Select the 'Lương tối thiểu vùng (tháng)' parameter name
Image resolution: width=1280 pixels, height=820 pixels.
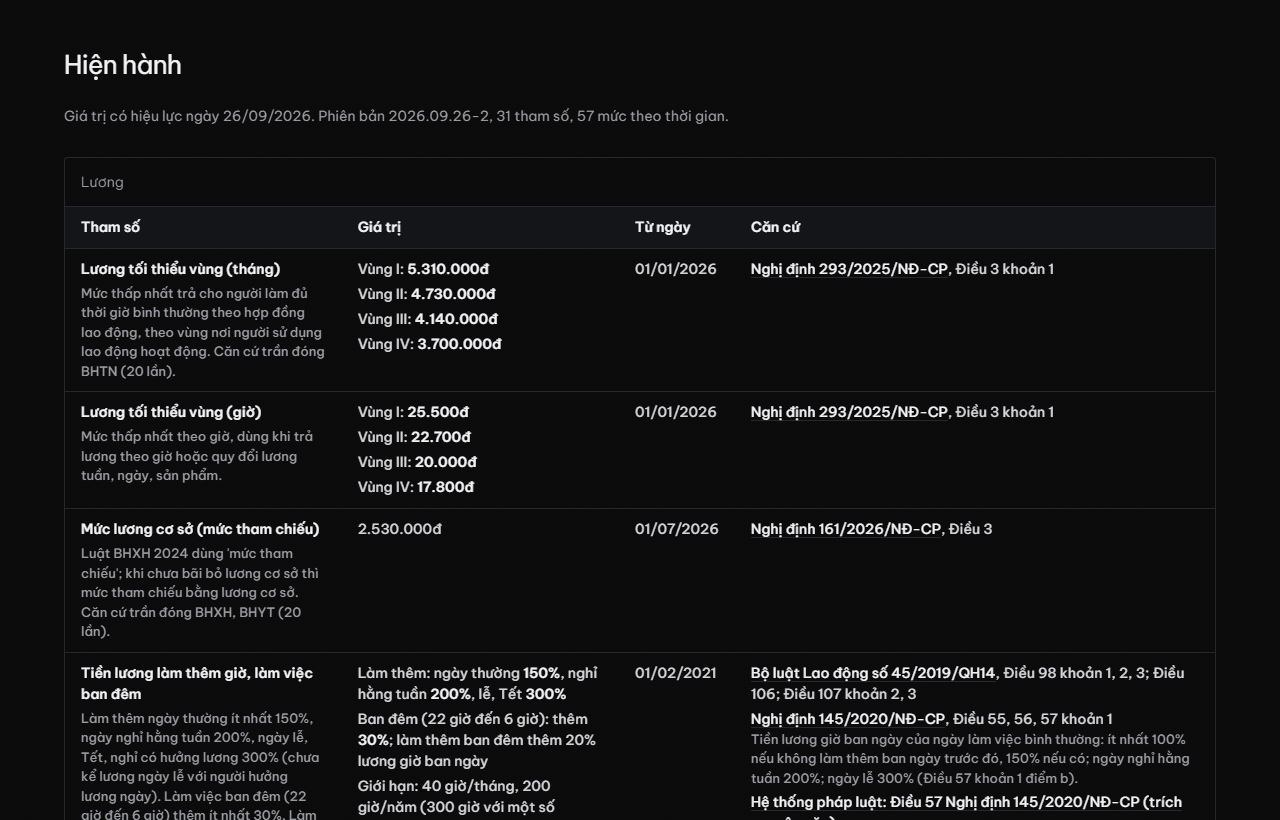click(180, 269)
